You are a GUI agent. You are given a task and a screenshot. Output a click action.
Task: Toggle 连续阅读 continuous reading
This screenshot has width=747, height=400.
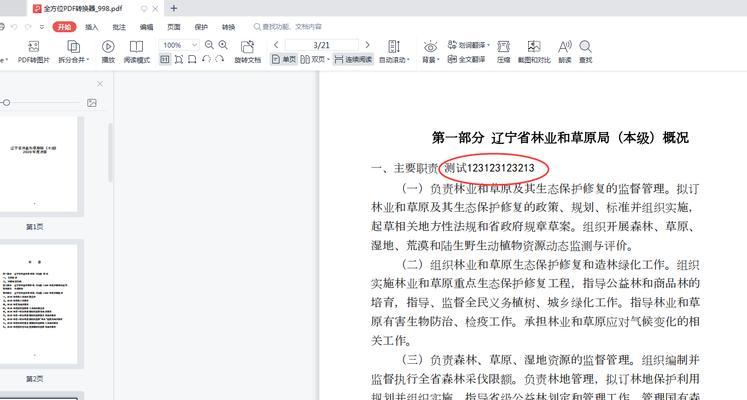353,60
